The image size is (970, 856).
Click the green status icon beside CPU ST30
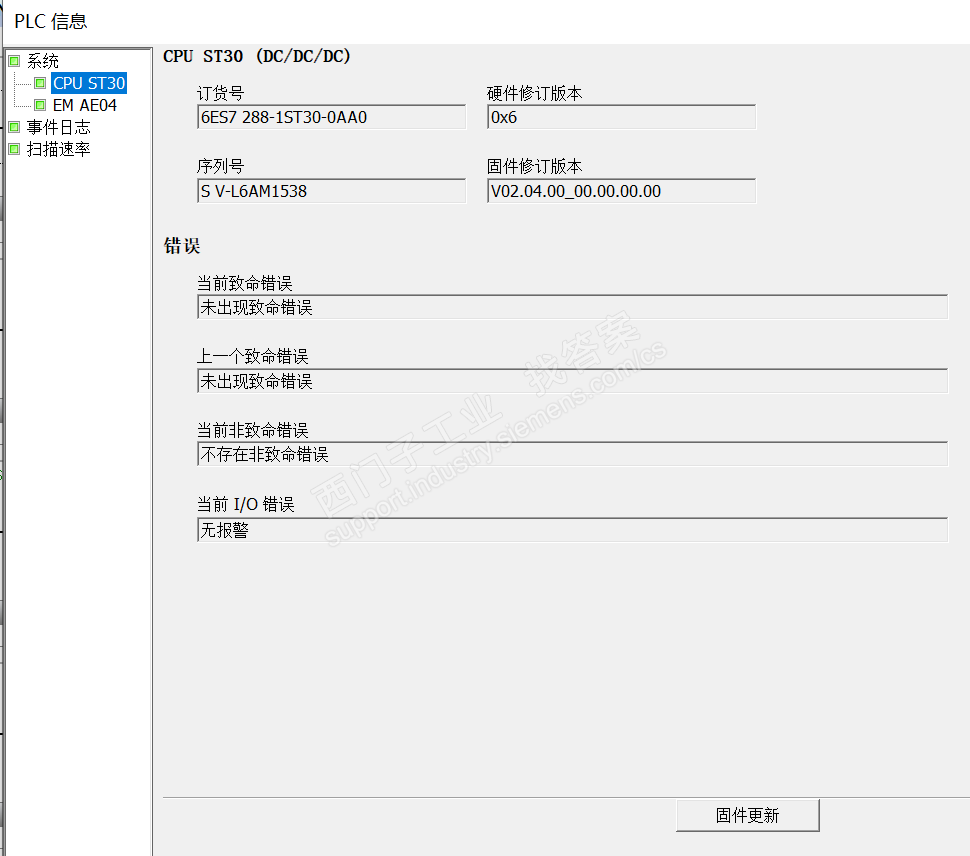coord(40,83)
